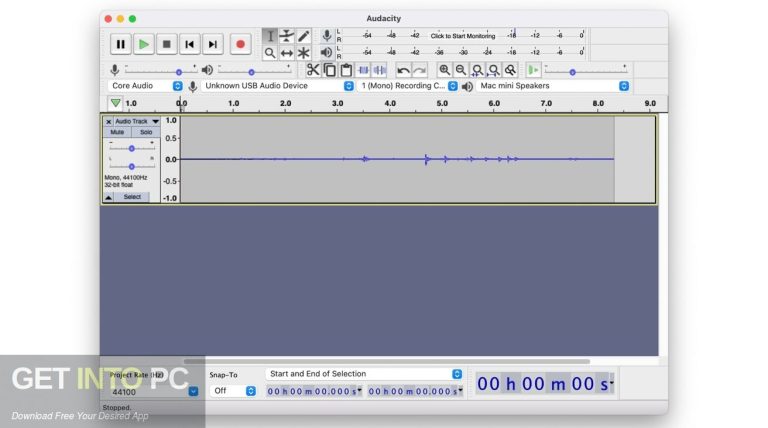The height and width of the screenshot is (428, 768).
Task: Open the Snap-To Off dropdown
Action: [x=233, y=391]
